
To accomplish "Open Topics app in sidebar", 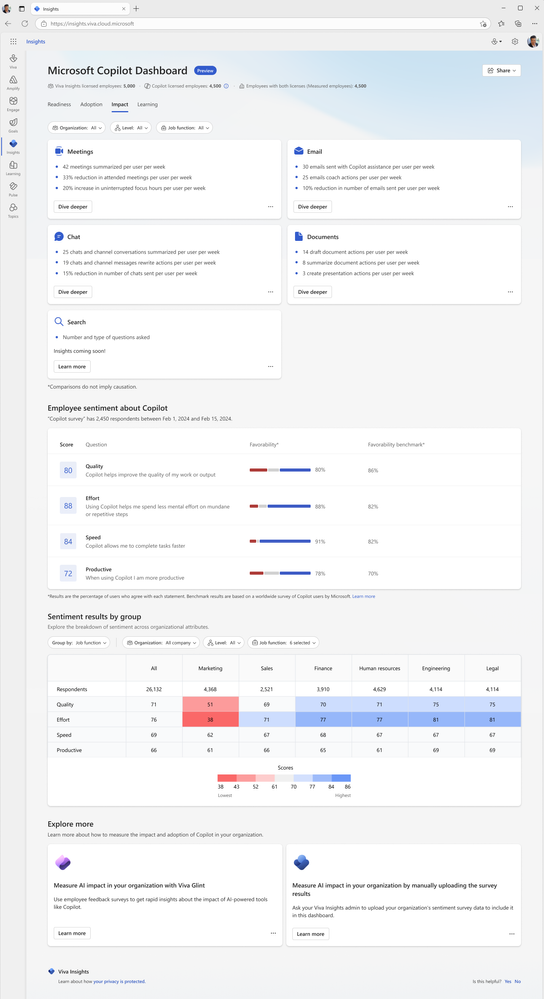I will point(13,210).
